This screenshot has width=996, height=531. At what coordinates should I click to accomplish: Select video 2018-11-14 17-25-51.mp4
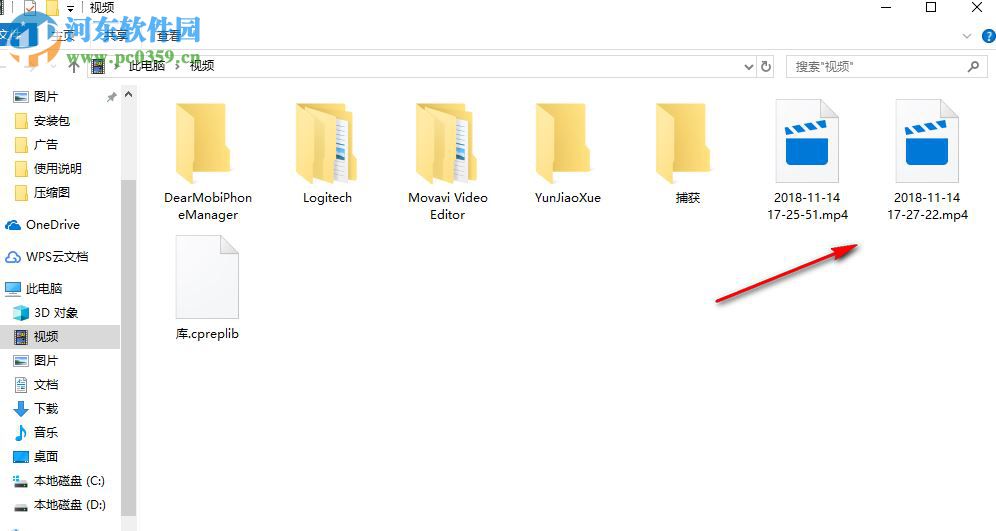tap(807, 161)
